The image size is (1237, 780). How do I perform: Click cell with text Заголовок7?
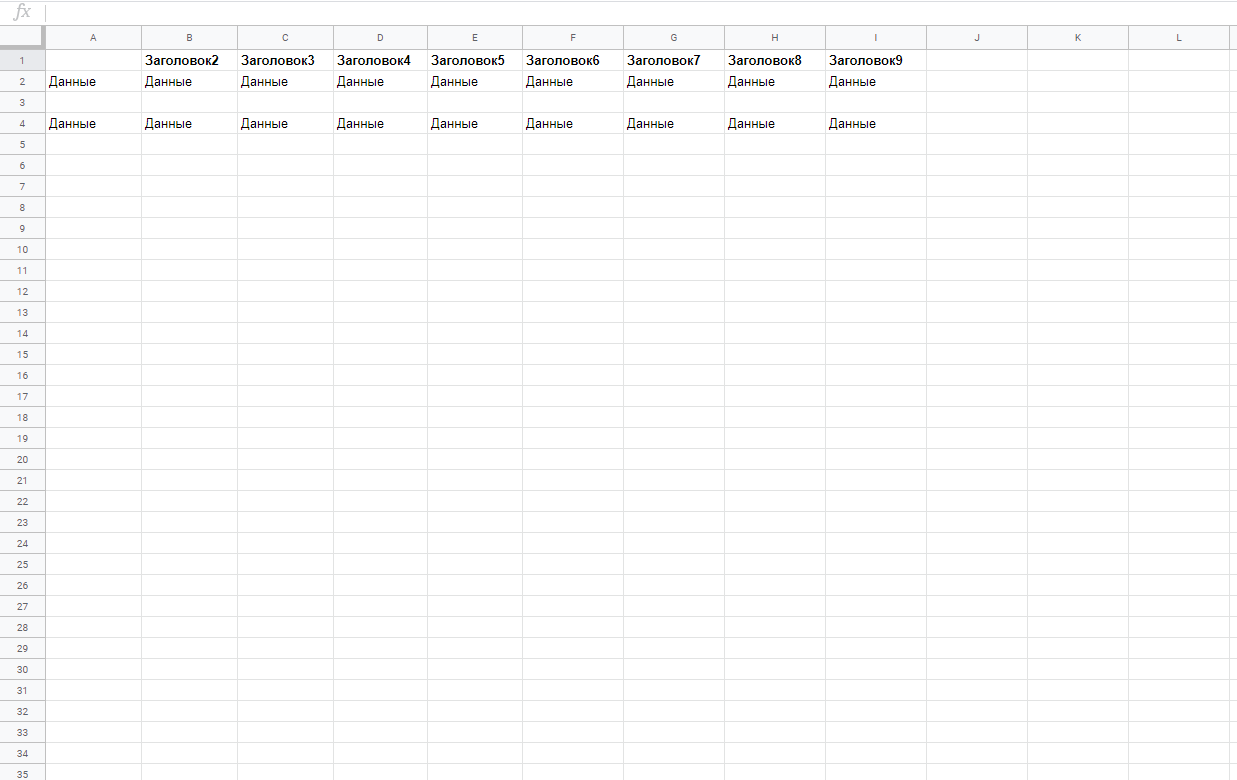tap(674, 60)
